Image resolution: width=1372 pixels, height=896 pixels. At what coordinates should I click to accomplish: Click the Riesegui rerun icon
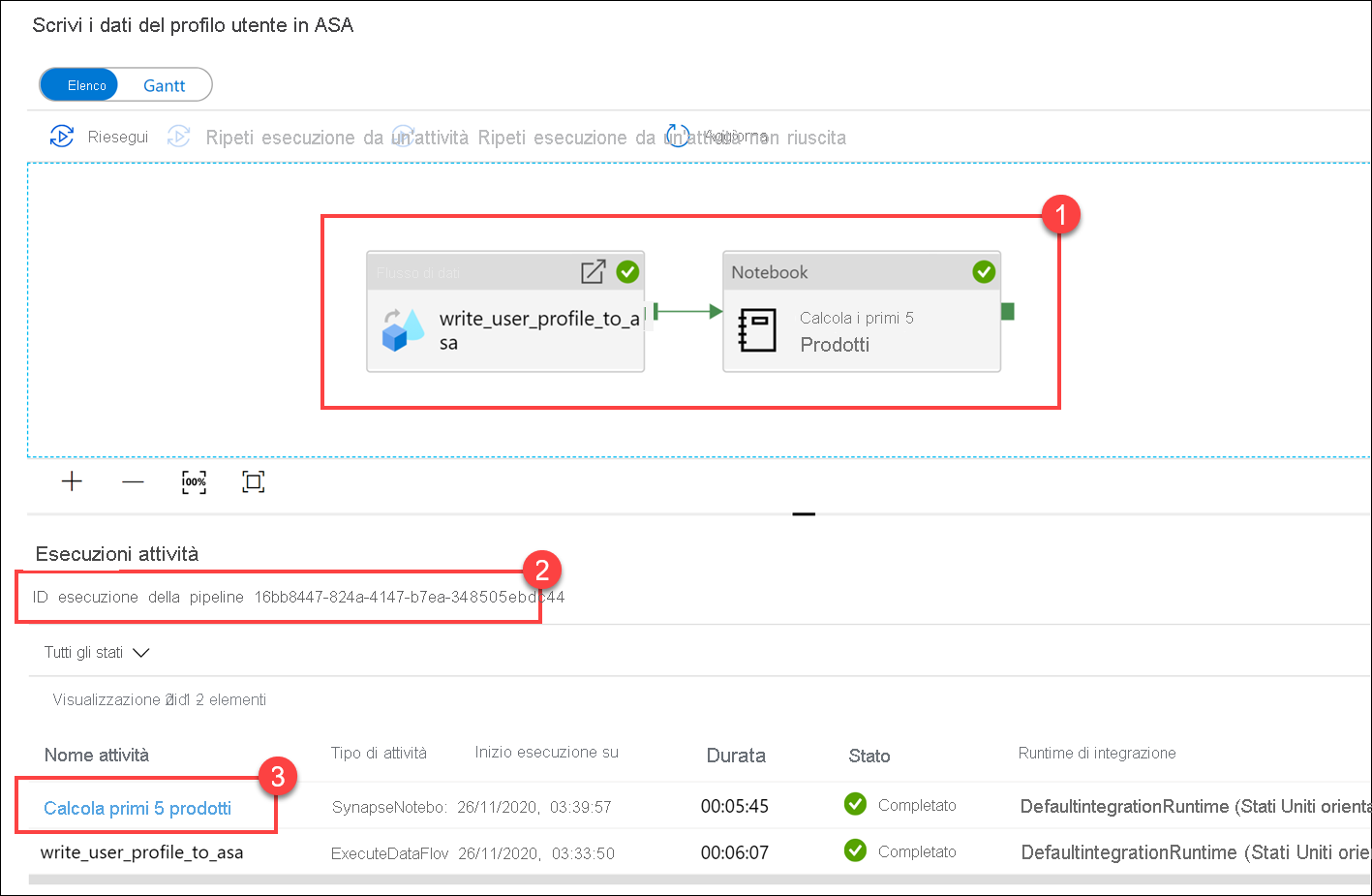pos(62,137)
